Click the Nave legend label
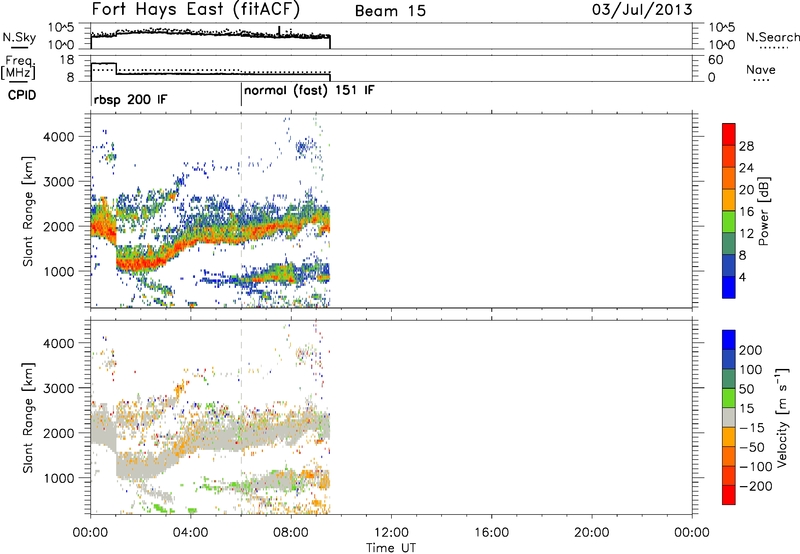The width and height of the screenshot is (800, 554). [760, 69]
